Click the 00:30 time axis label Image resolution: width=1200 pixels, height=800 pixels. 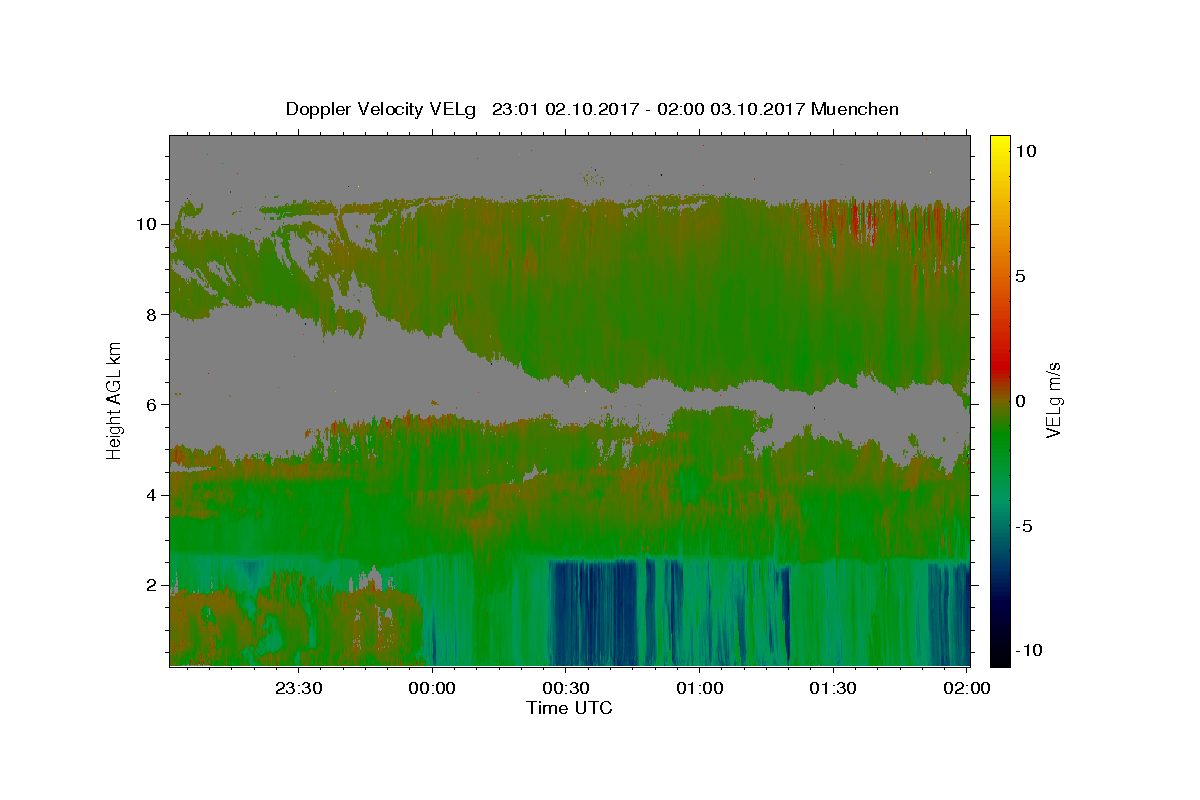pyautogui.click(x=566, y=688)
